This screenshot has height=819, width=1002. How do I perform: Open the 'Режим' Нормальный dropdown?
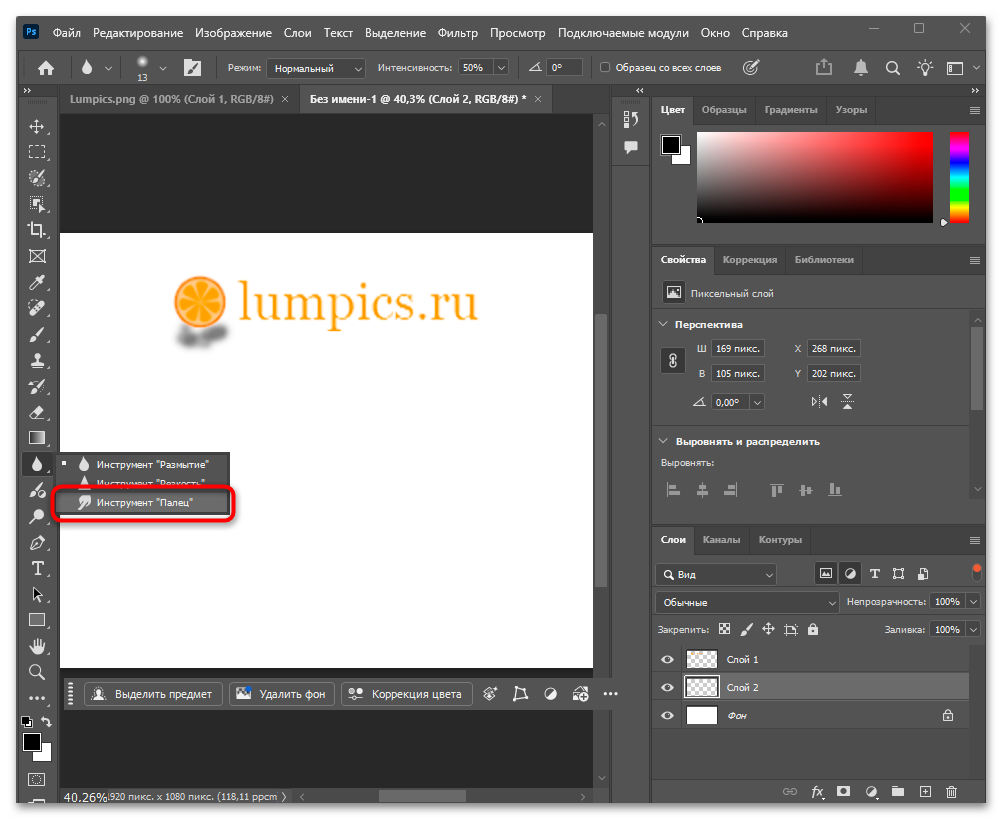point(316,68)
